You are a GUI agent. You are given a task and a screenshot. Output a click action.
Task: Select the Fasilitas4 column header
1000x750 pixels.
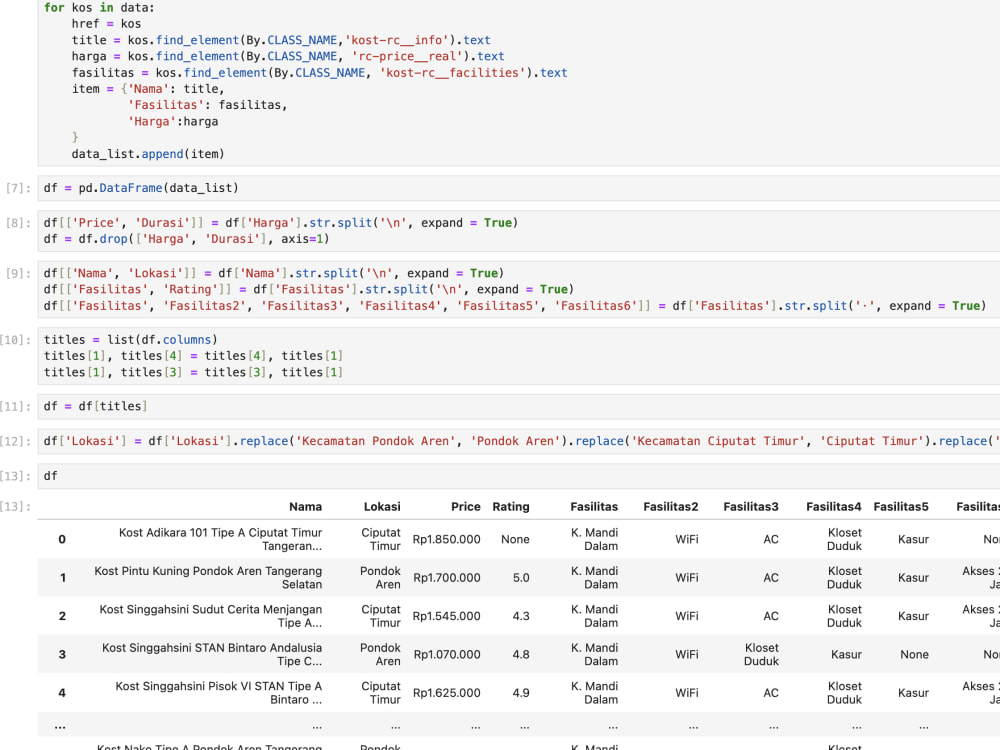(x=834, y=506)
